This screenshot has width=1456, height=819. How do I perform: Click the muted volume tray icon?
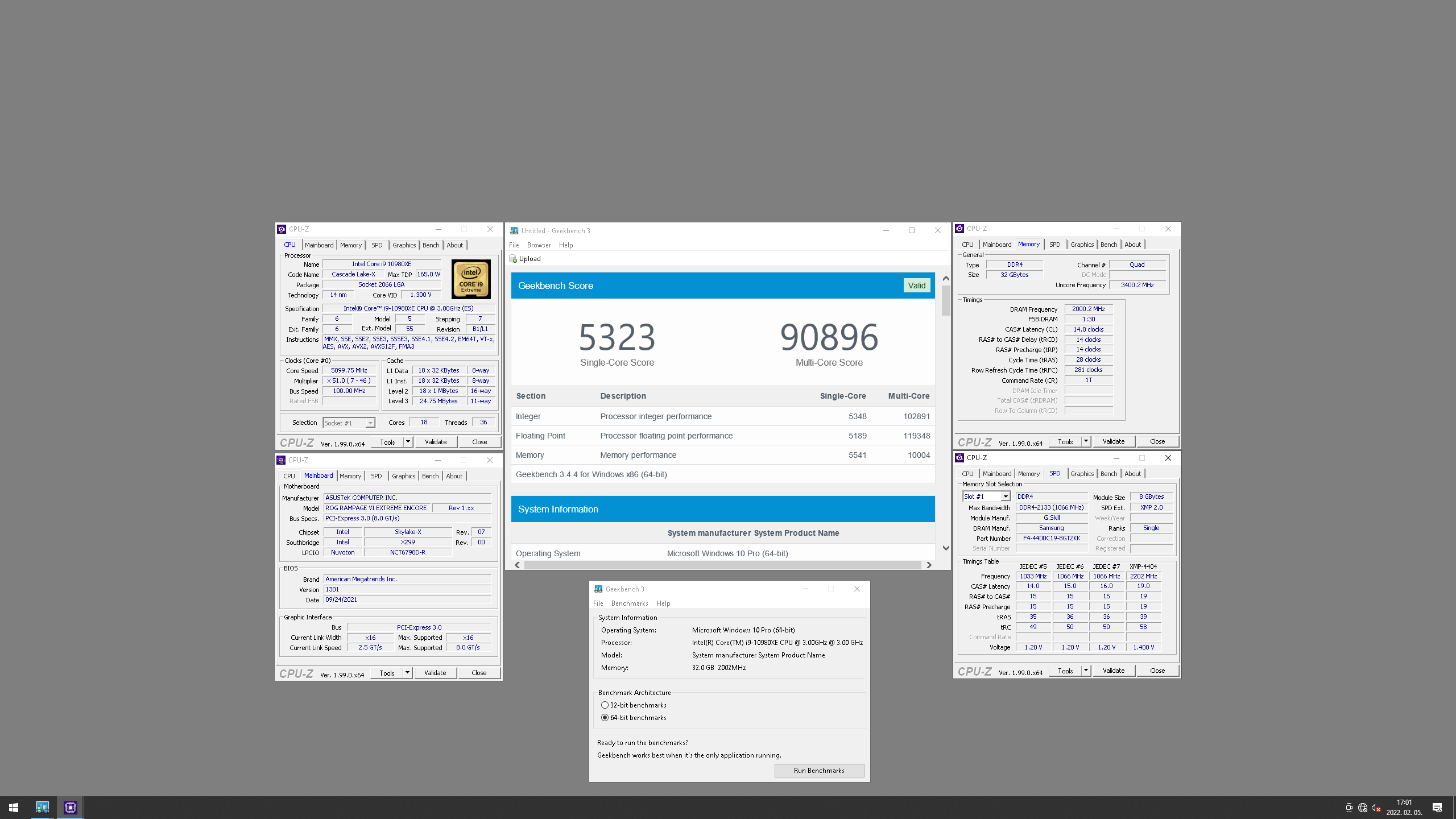point(1376,808)
